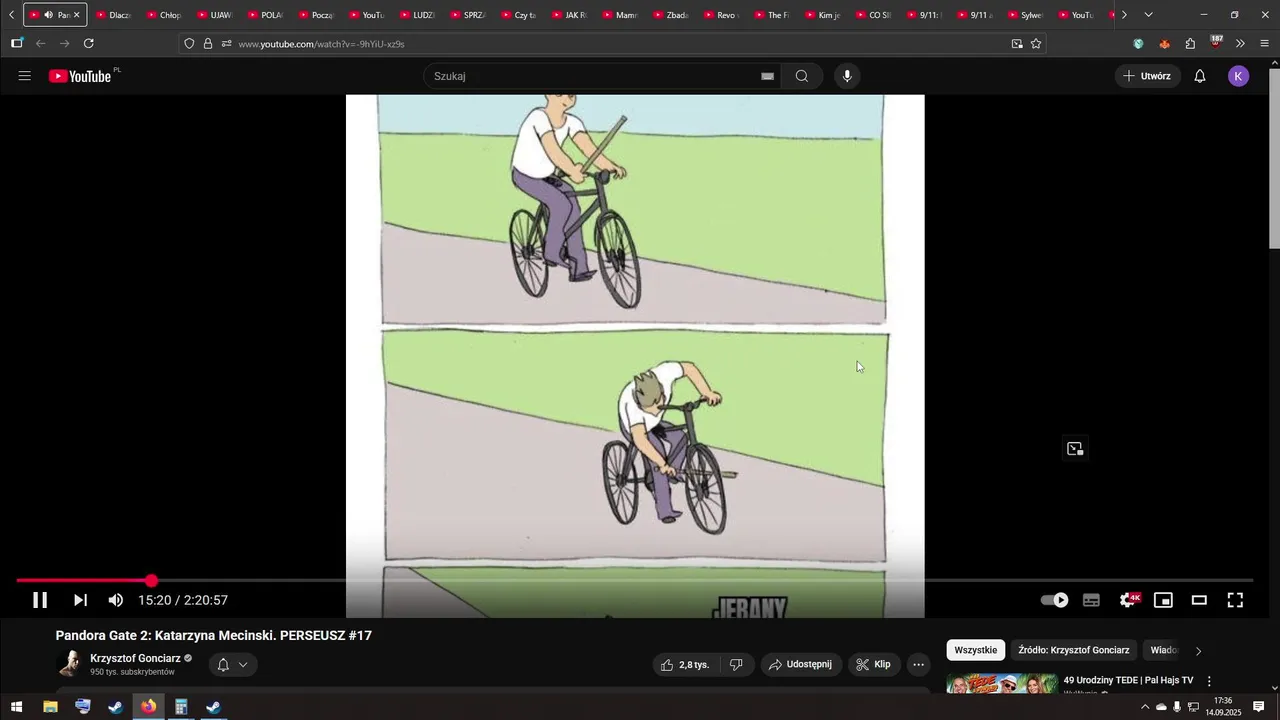Show more filter chips with arrow
This screenshot has width=1280, height=720.
pyautogui.click(x=1198, y=651)
